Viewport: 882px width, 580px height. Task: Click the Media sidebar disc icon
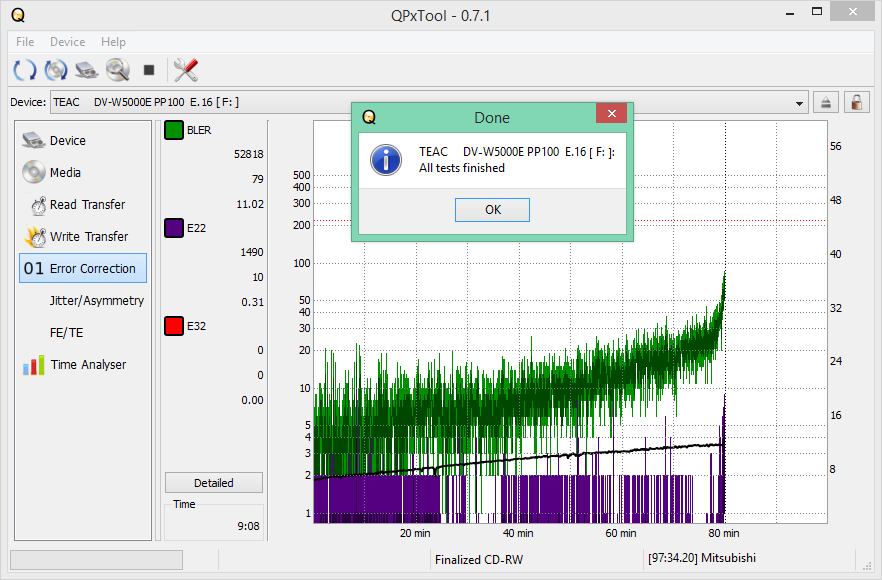(33, 172)
